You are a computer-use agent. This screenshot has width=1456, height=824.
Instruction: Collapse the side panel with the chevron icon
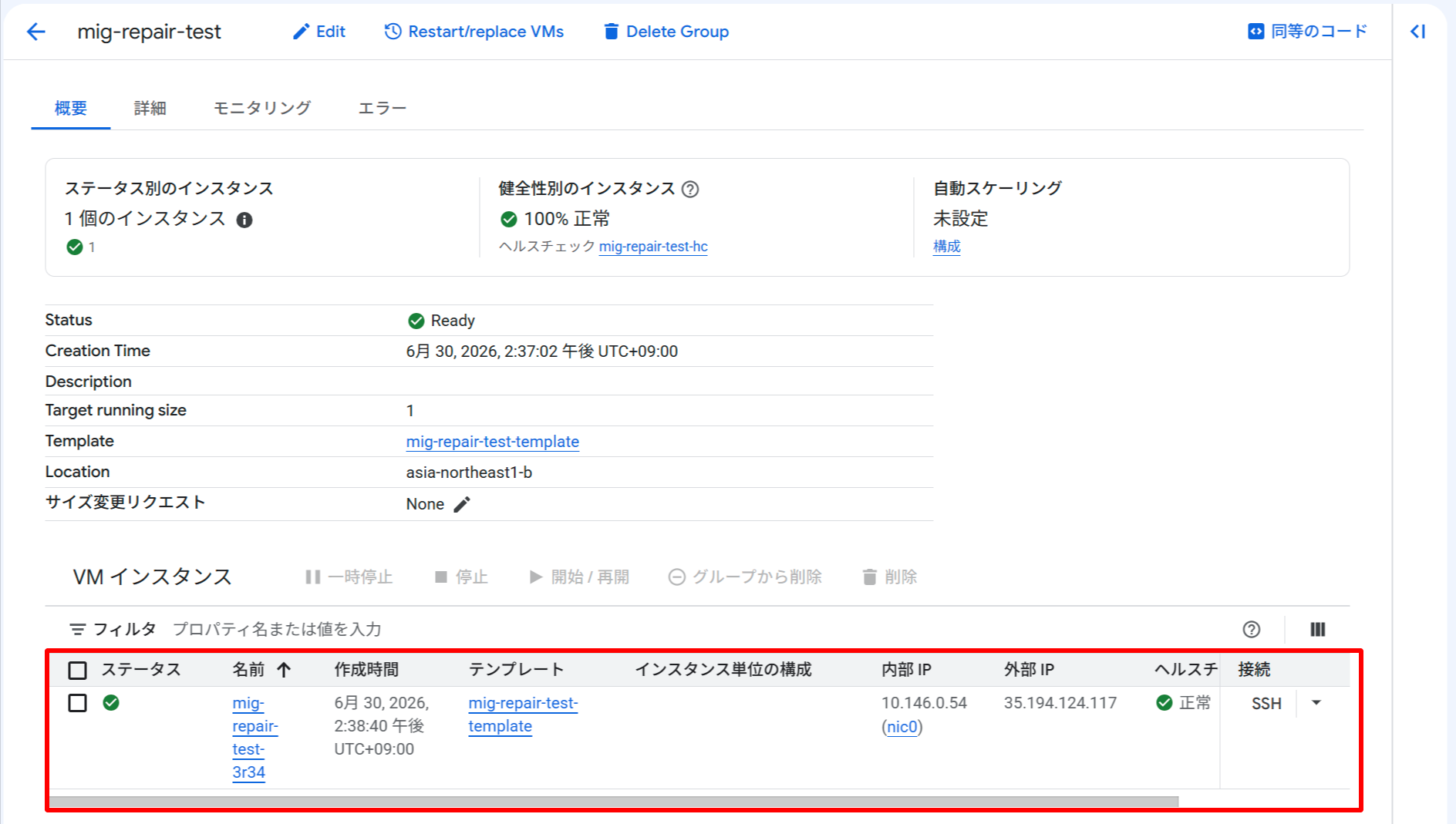[1417, 32]
